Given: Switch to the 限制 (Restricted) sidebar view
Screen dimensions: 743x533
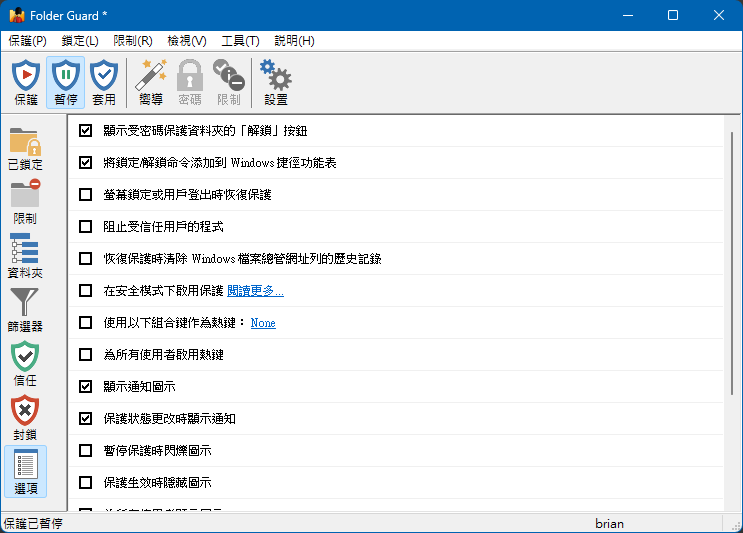Looking at the screenshot, I should coord(25,202).
